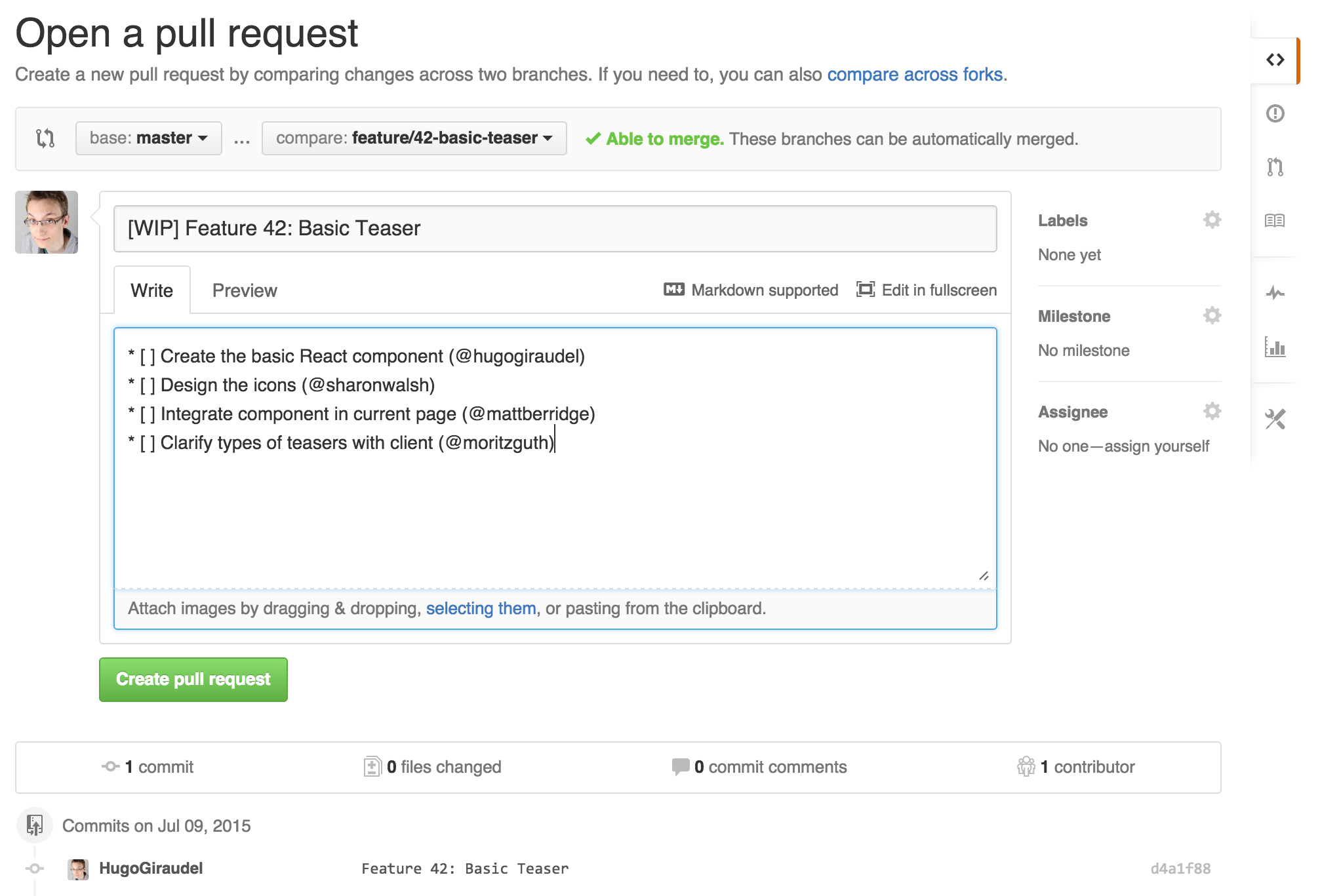Follow the compare across forks link
1320x896 pixels.
point(915,75)
